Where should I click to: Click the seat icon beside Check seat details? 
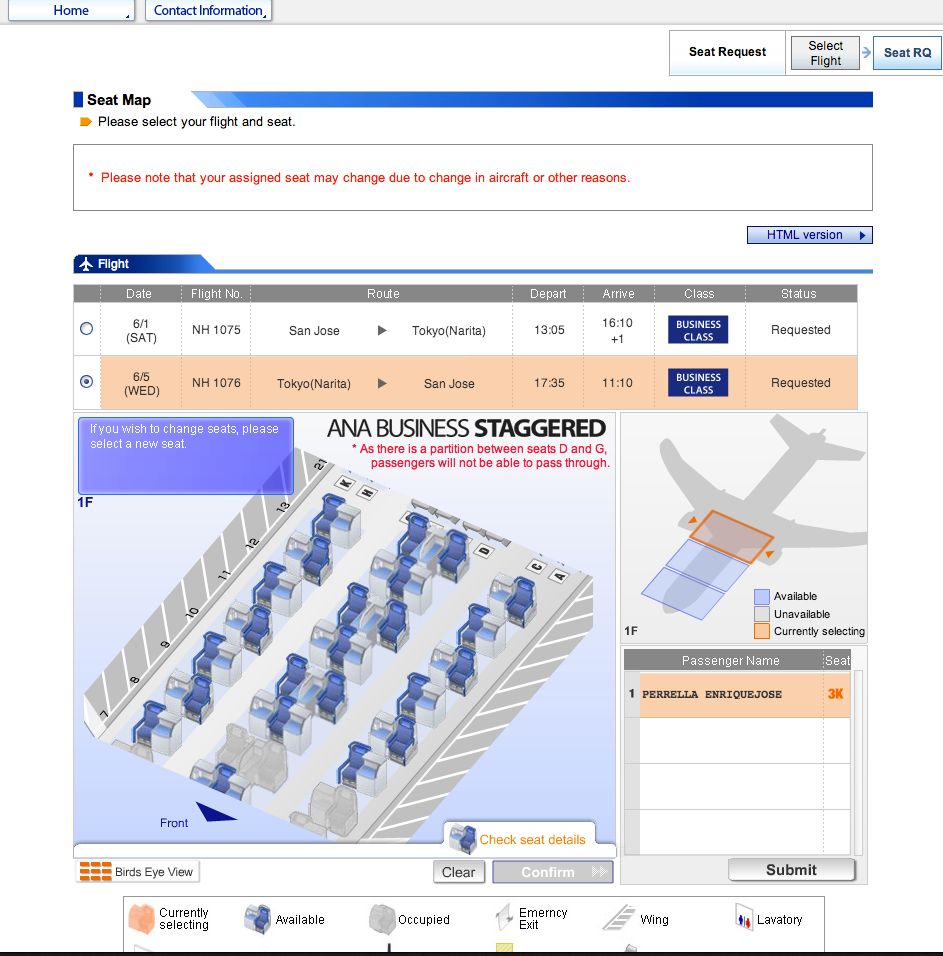tap(463, 838)
